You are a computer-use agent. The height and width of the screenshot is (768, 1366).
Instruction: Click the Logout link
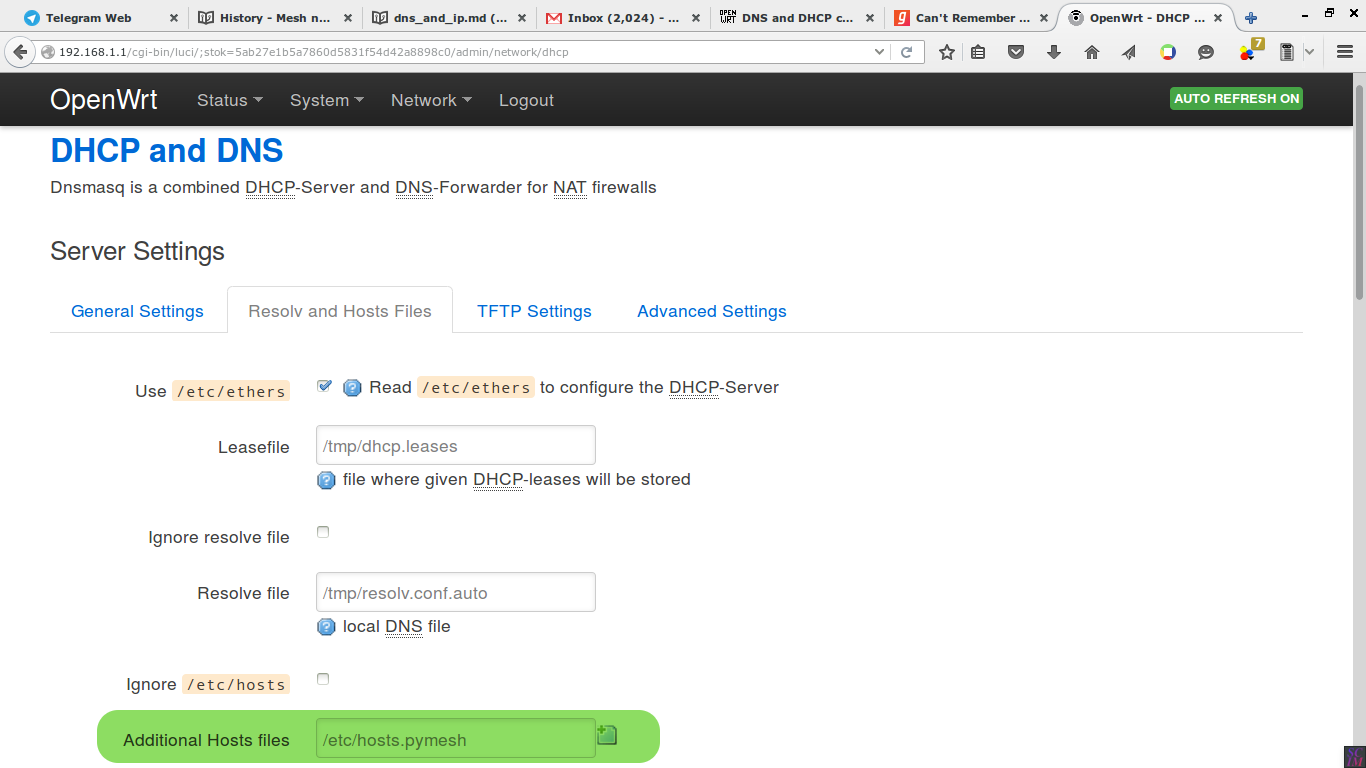coord(526,100)
